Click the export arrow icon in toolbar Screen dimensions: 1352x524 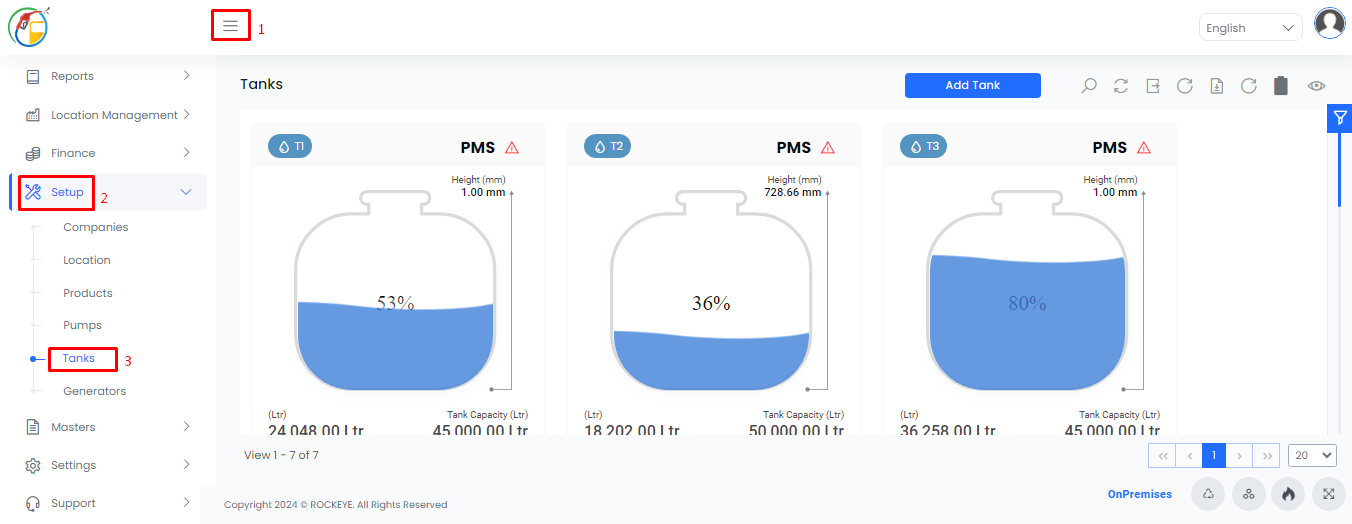(x=1153, y=86)
